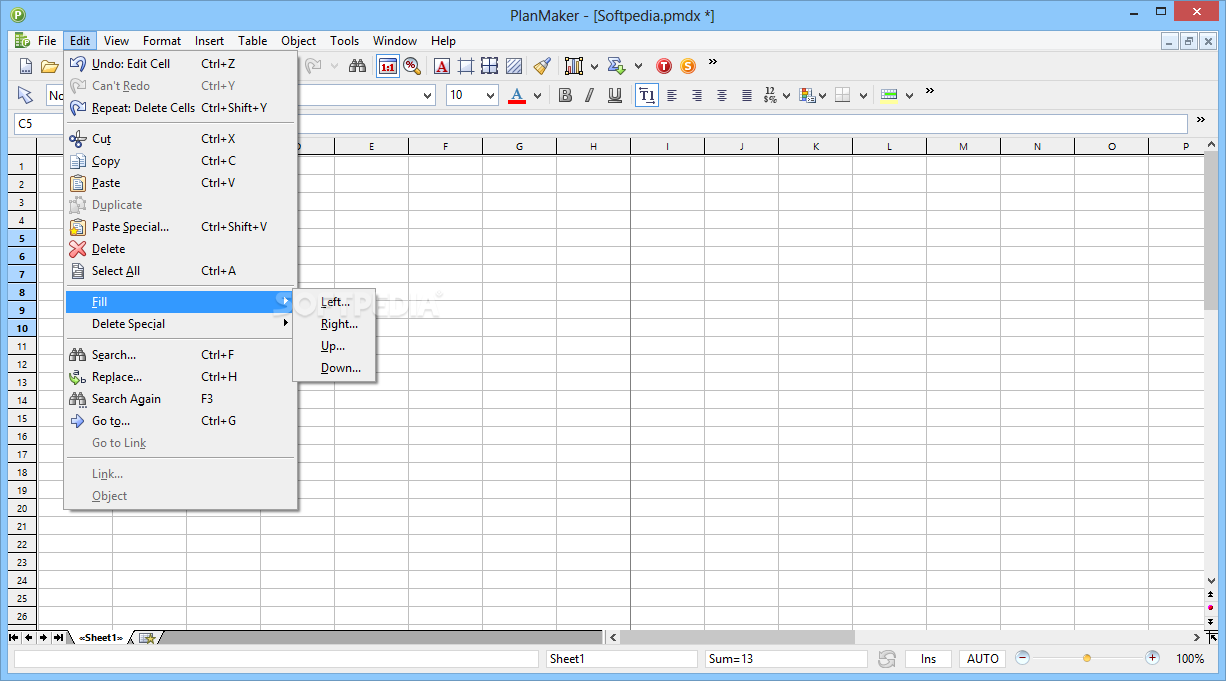Expand the font color dropdown arrow
This screenshot has height=681, width=1226.
point(537,95)
